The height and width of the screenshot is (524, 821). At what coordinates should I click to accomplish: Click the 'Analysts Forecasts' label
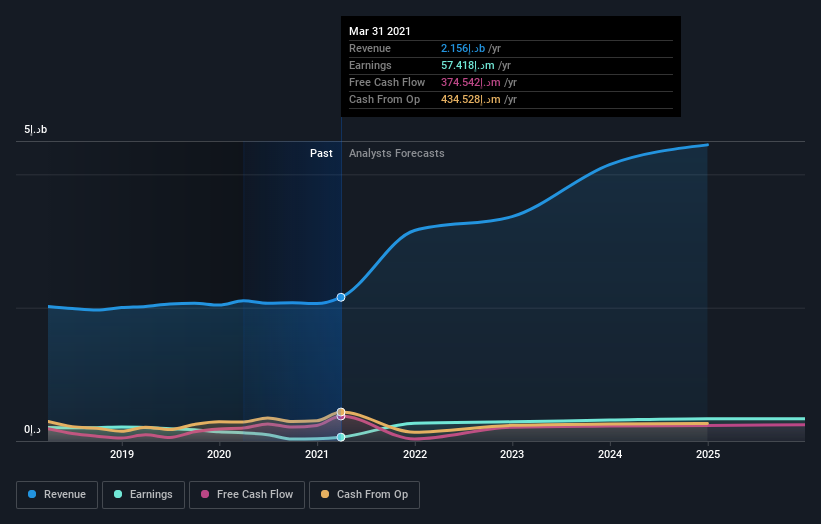[x=396, y=153]
